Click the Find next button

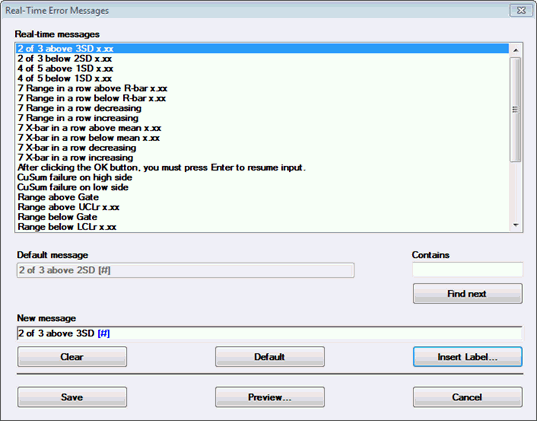(x=467, y=294)
